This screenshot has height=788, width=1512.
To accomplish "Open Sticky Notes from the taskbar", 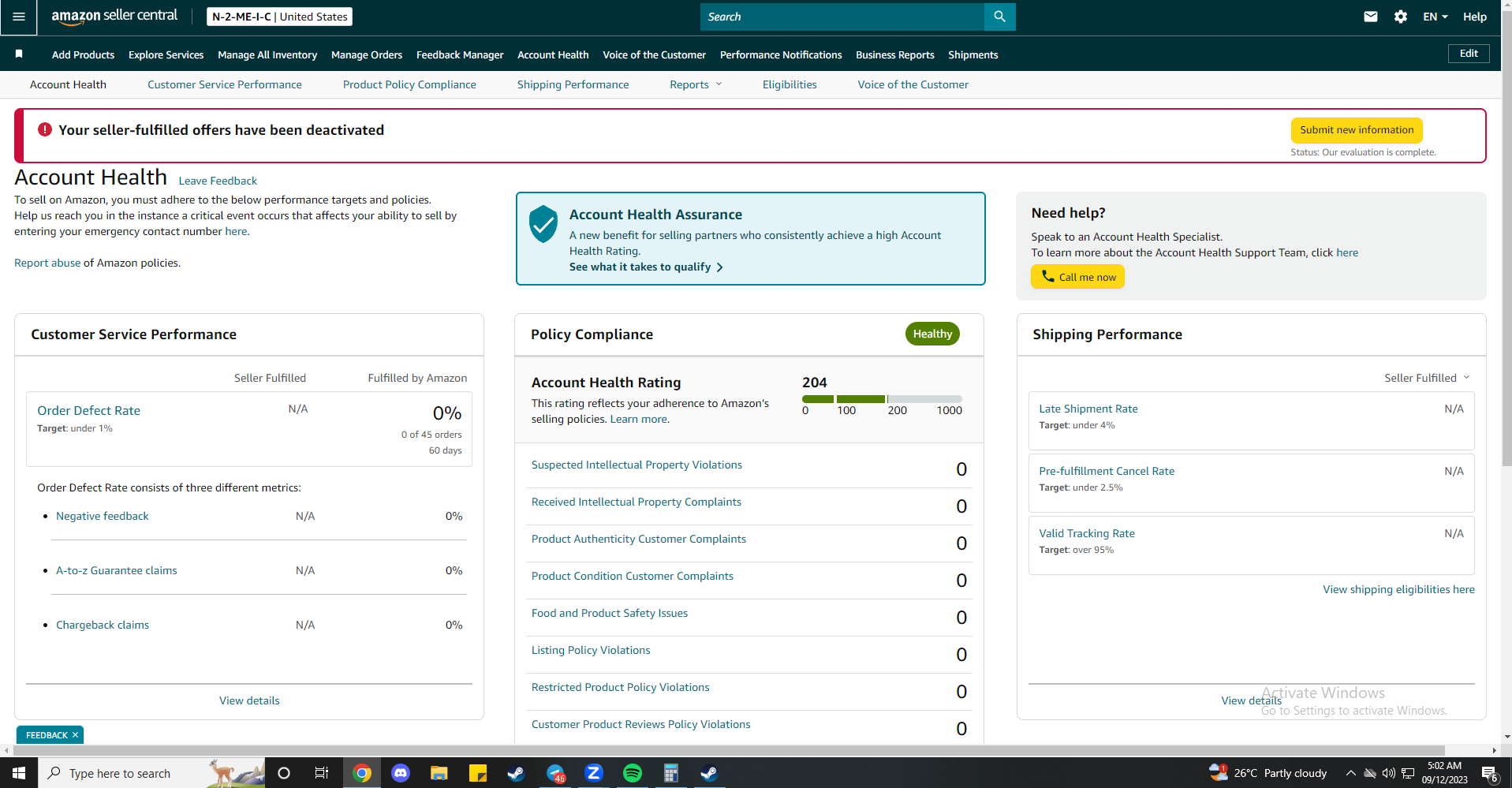I will point(478,773).
